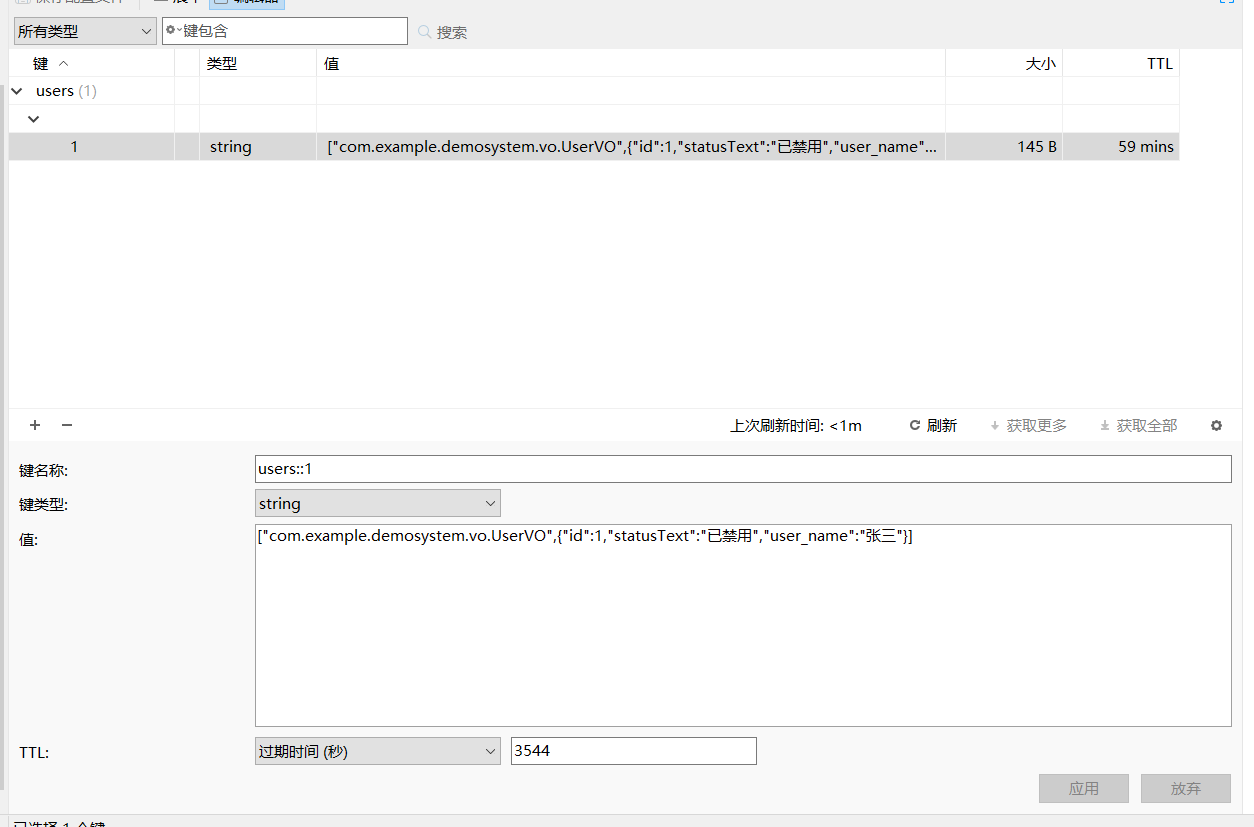Click the search magnifier icon
The image size is (1254, 827).
tap(425, 32)
